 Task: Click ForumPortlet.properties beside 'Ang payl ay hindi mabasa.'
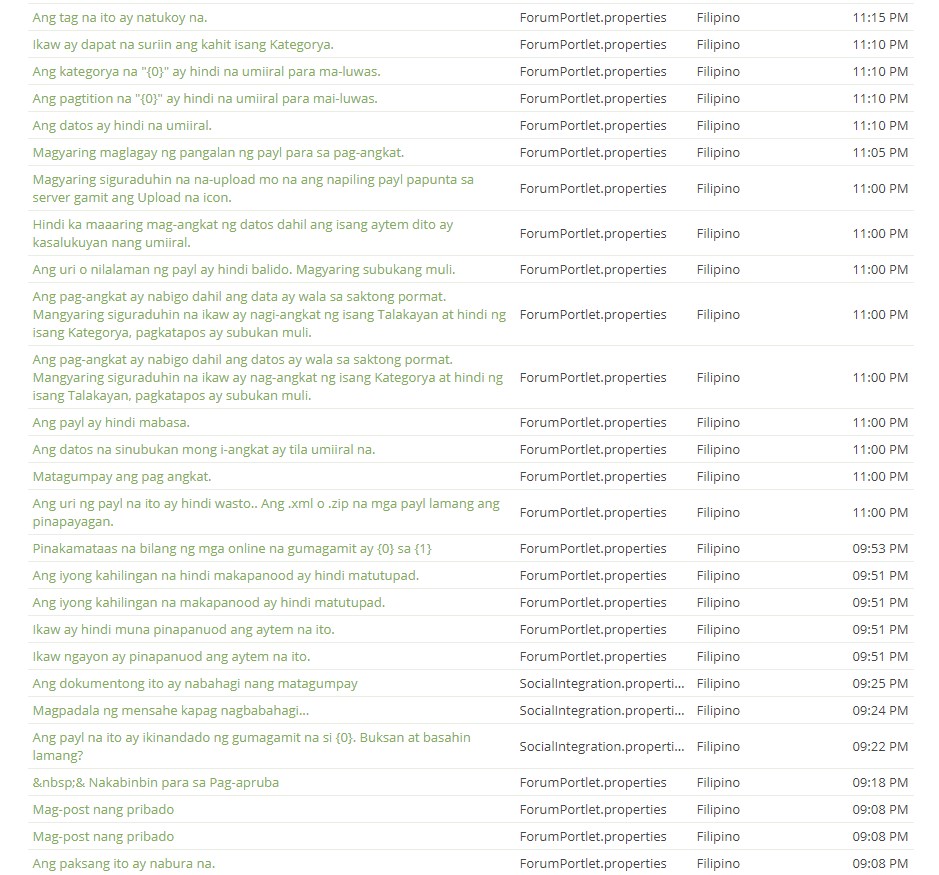point(593,423)
